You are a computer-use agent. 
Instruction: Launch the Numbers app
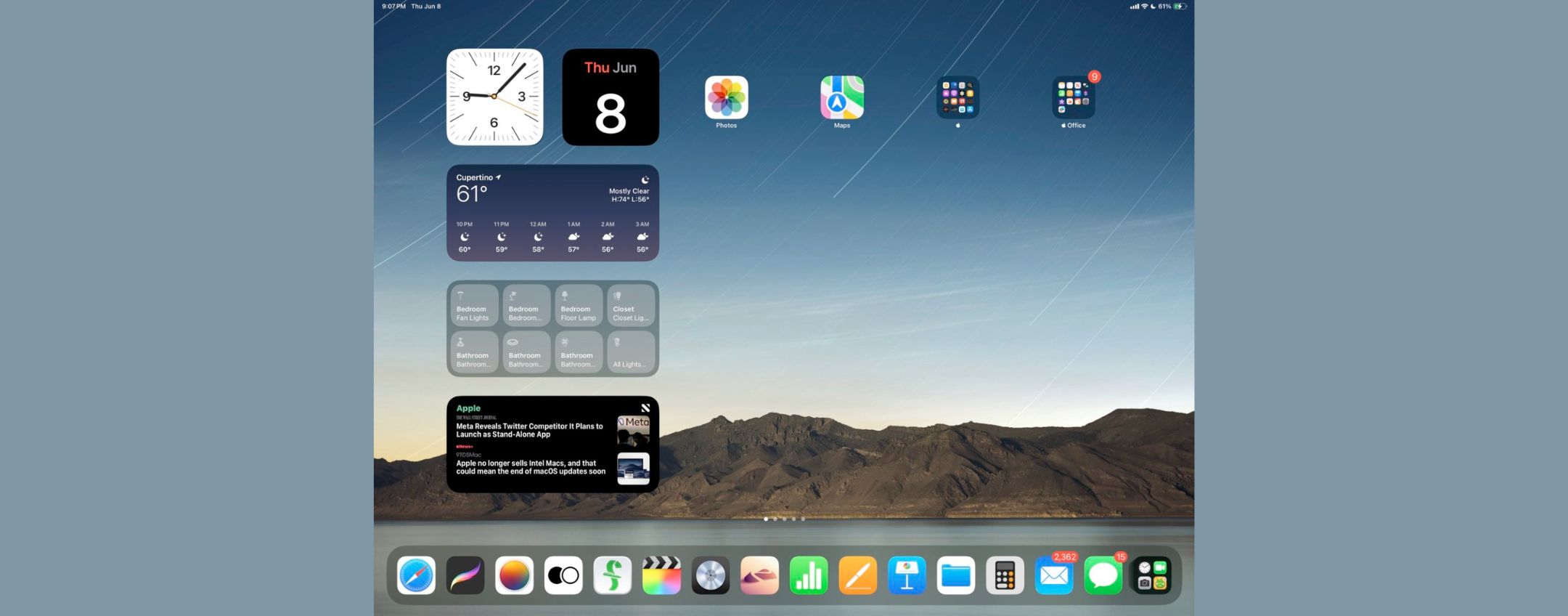[x=809, y=576]
